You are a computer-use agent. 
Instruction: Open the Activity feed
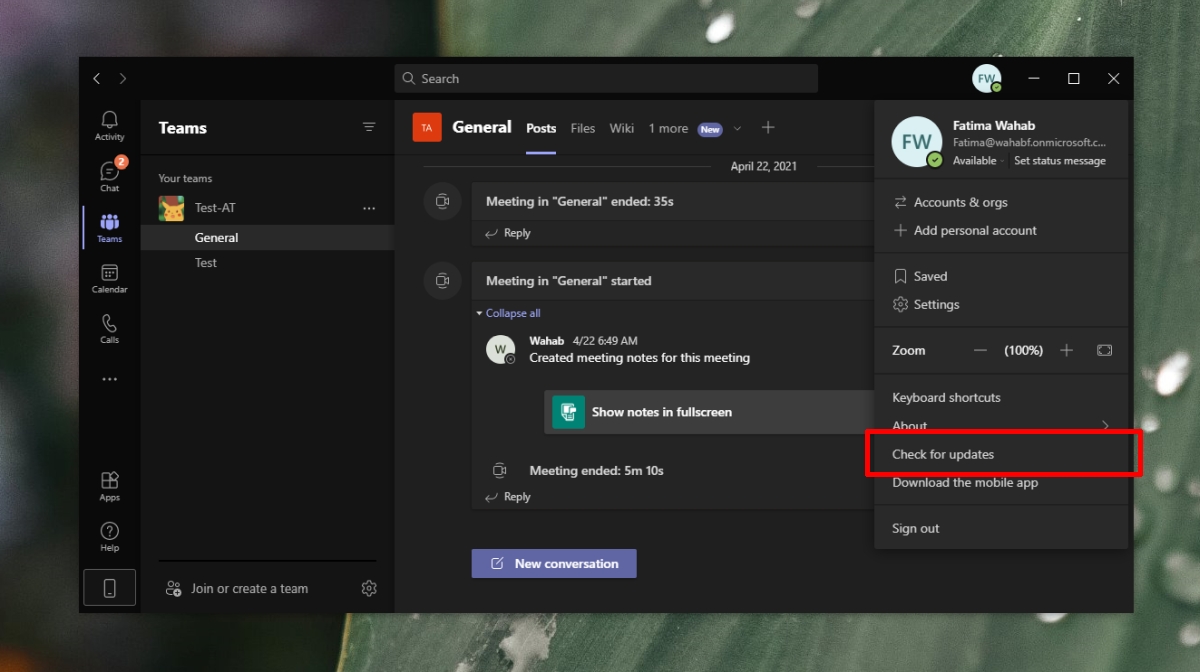[x=109, y=124]
